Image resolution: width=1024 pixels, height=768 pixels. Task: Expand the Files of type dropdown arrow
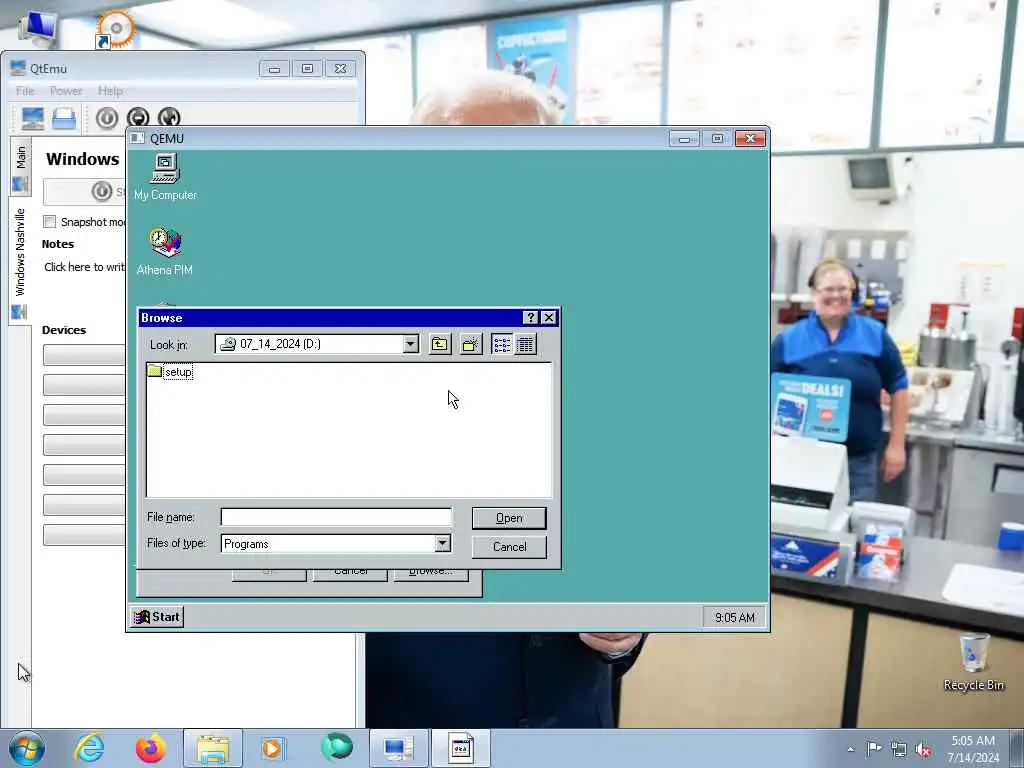(443, 543)
